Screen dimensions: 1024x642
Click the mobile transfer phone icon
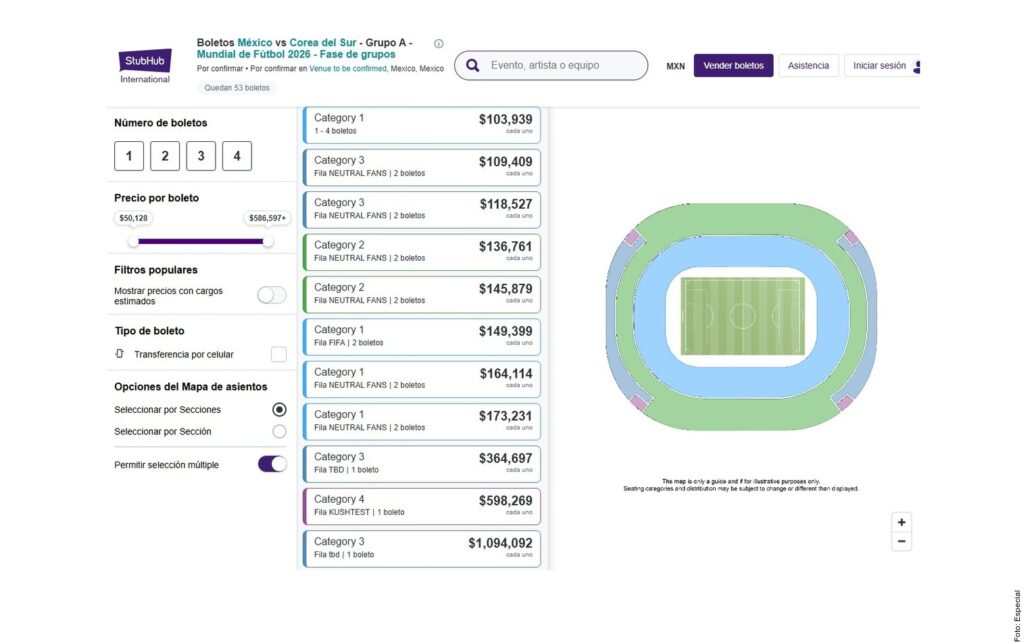(x=120, y=354)
